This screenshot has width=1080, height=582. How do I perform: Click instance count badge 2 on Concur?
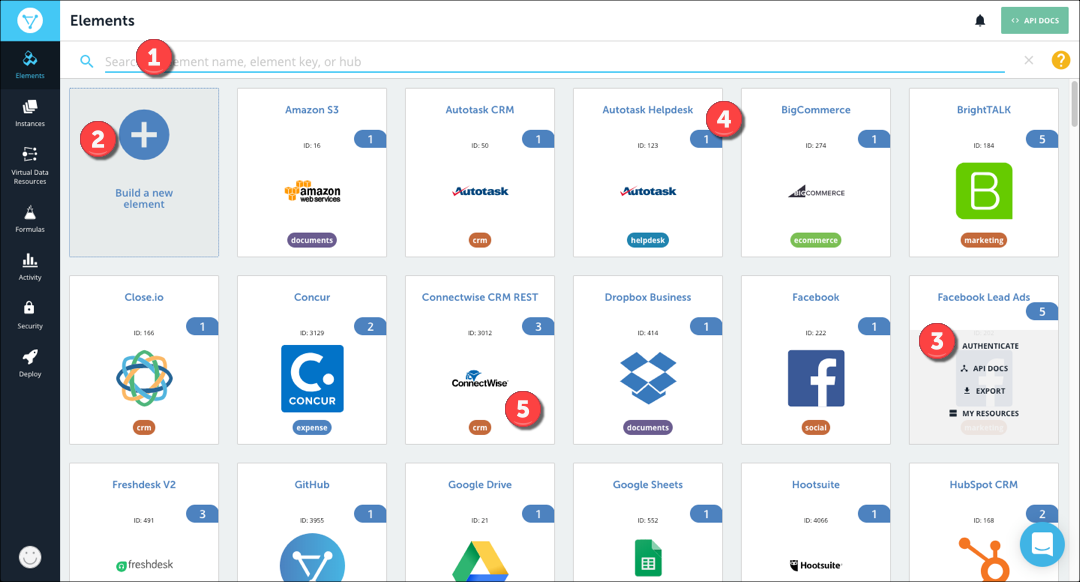coord(371,326)
